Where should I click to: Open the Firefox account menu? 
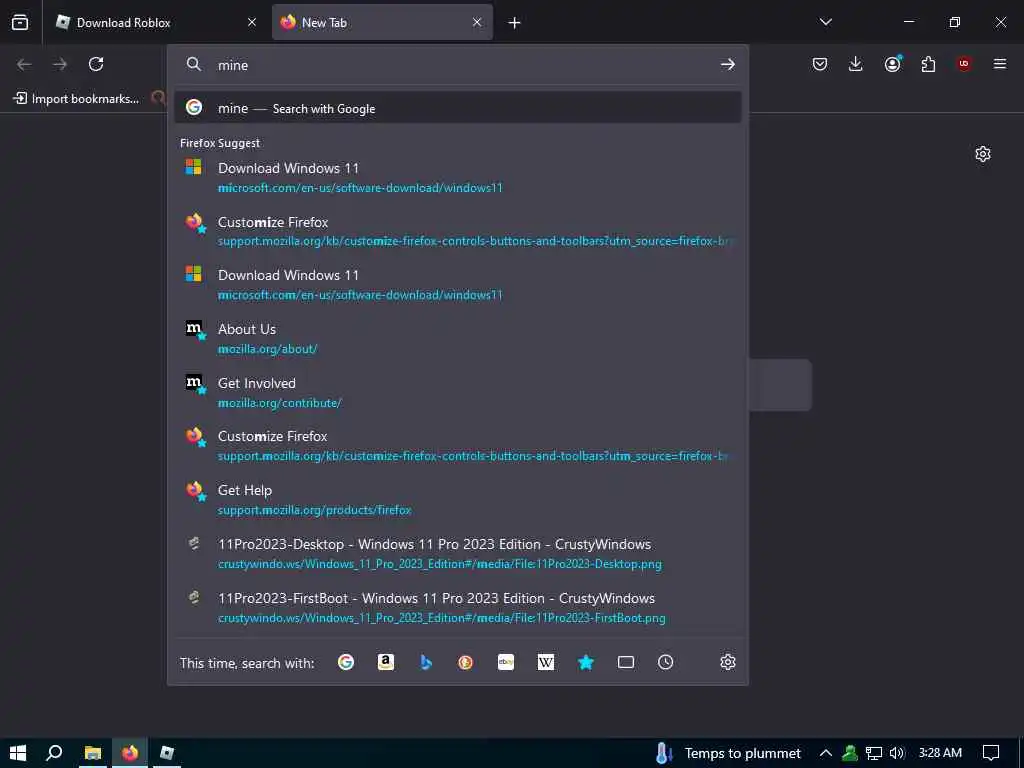892,64
